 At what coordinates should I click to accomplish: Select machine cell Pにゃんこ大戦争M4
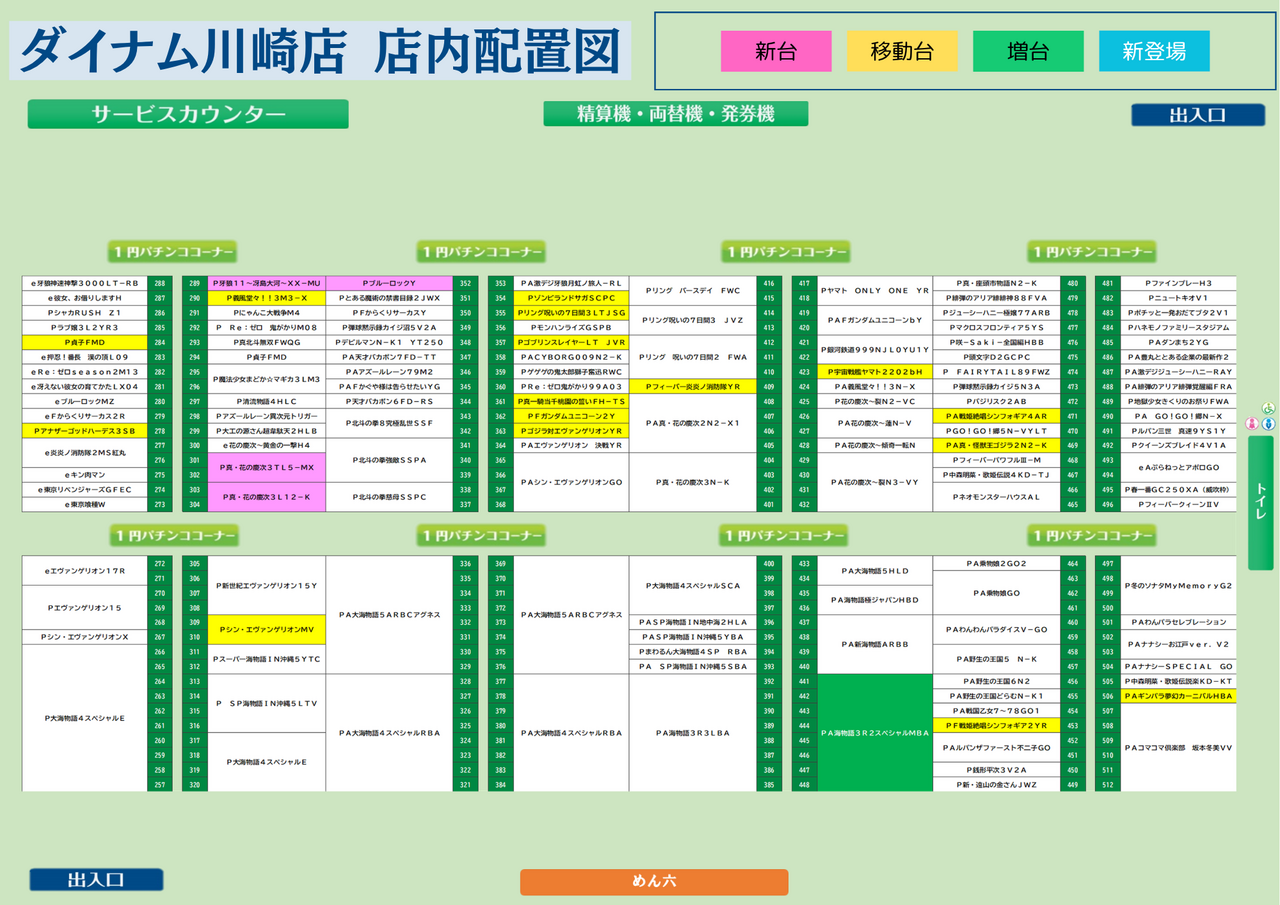pyautogui.click(x=266, y=313)
